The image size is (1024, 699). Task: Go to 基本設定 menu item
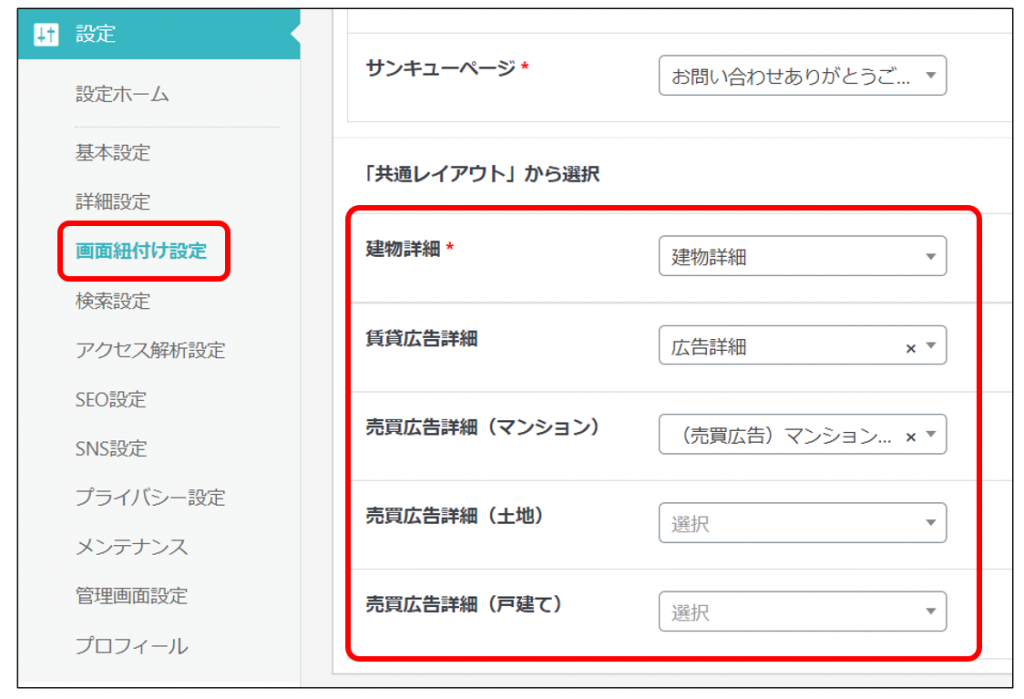[x=113, y=153]
